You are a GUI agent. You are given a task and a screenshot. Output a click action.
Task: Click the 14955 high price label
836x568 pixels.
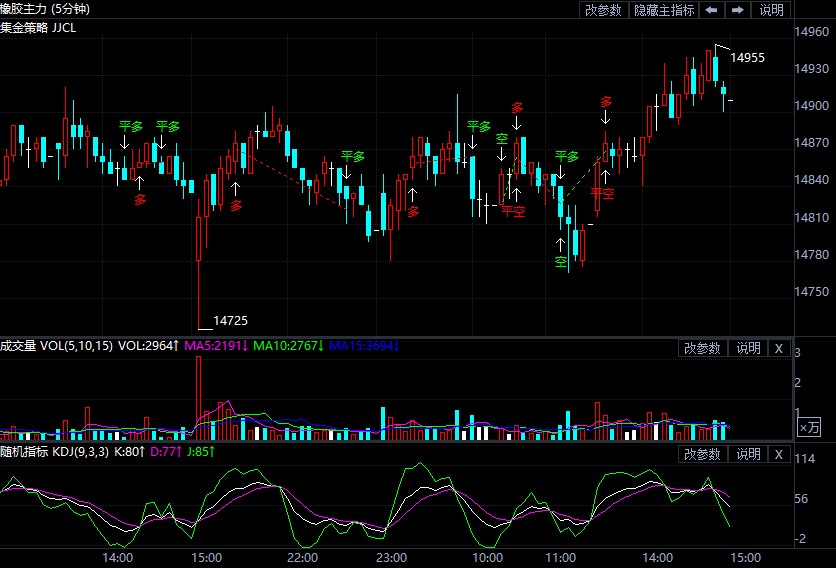pos(747,58)
